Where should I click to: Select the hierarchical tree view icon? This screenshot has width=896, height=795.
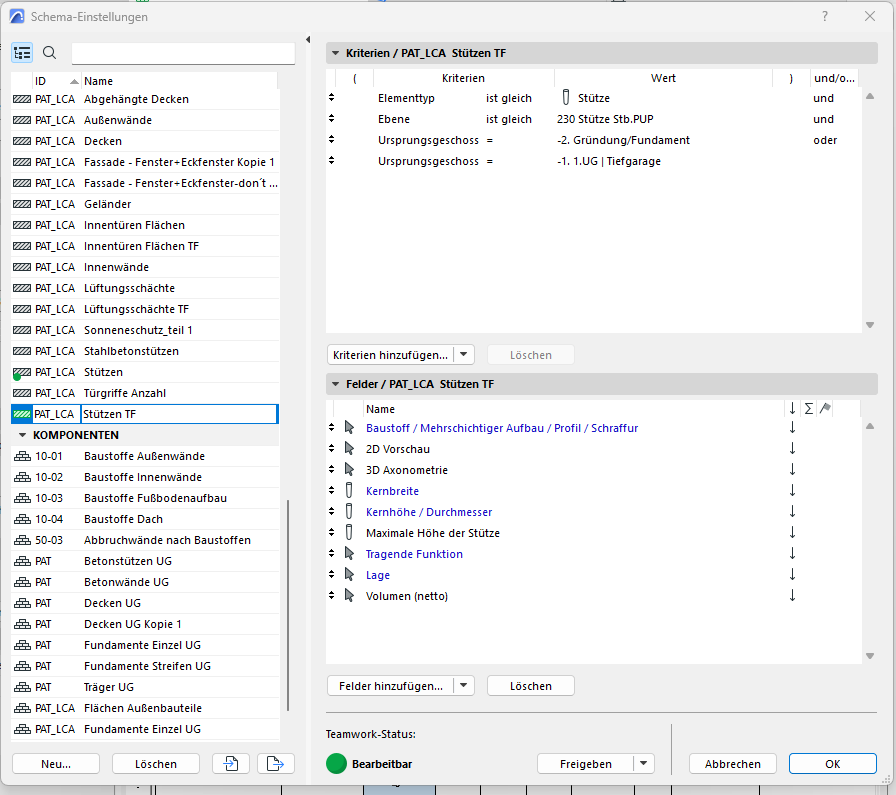pyautogui.click(x=22, y=53)
